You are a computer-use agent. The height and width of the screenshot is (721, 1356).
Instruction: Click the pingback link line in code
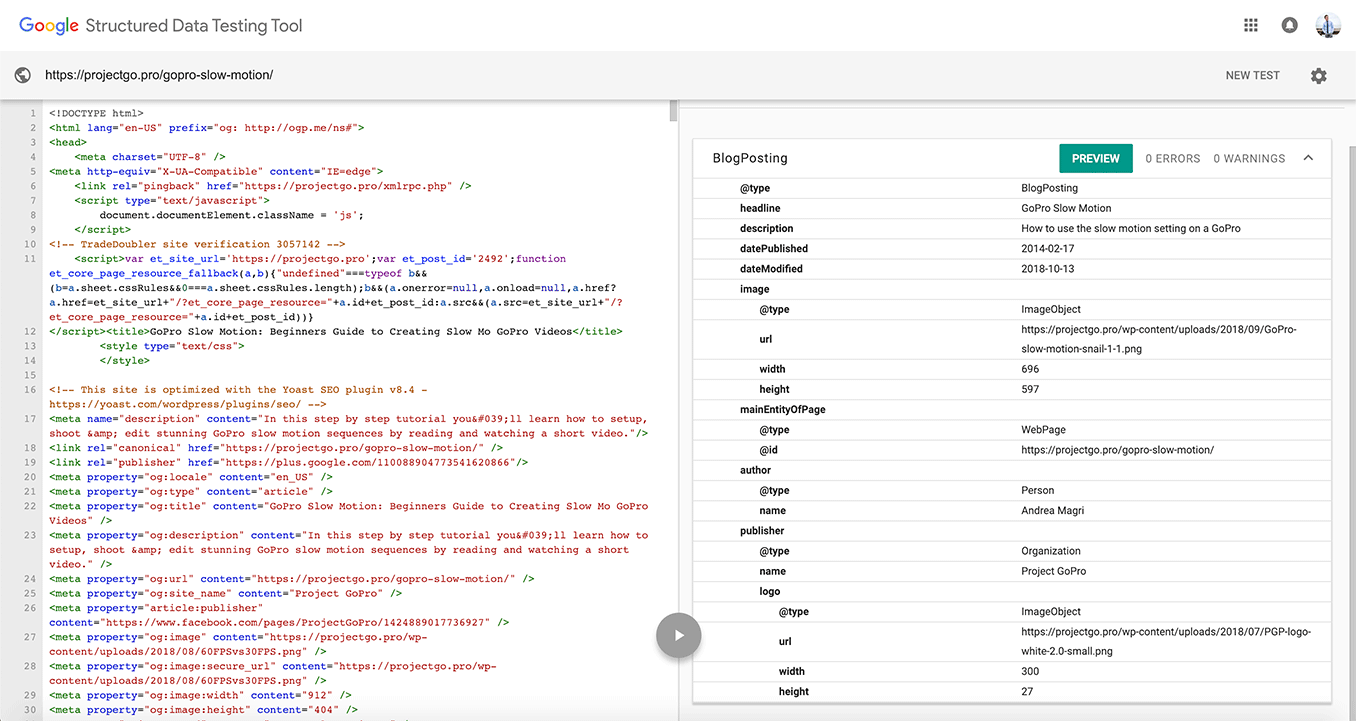pos(273,186)
